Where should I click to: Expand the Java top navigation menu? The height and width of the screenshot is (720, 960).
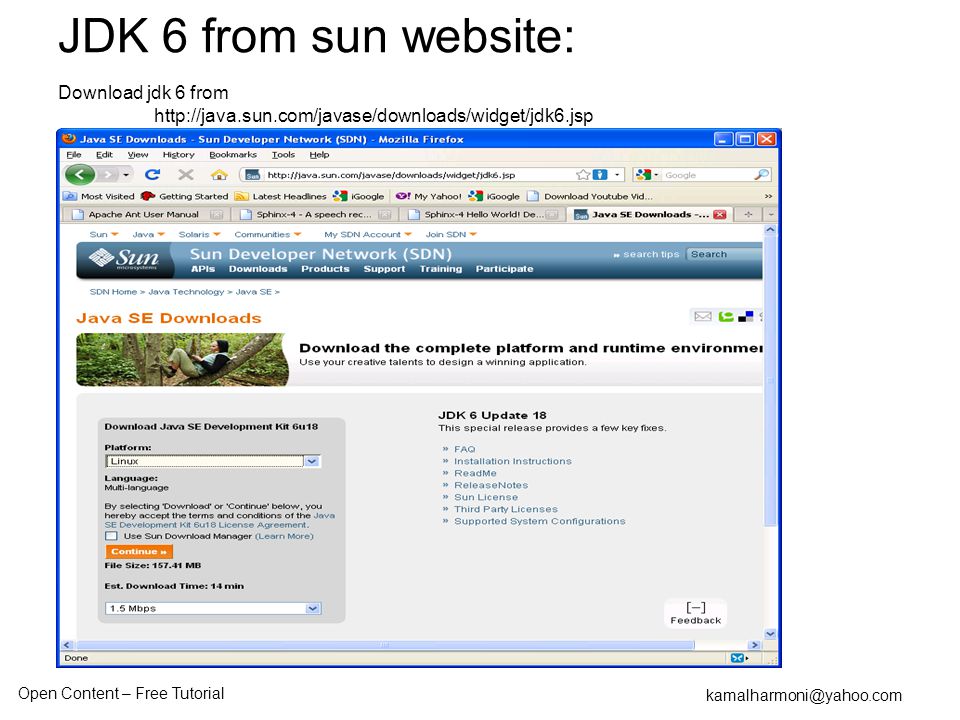(x=149, y=234)
